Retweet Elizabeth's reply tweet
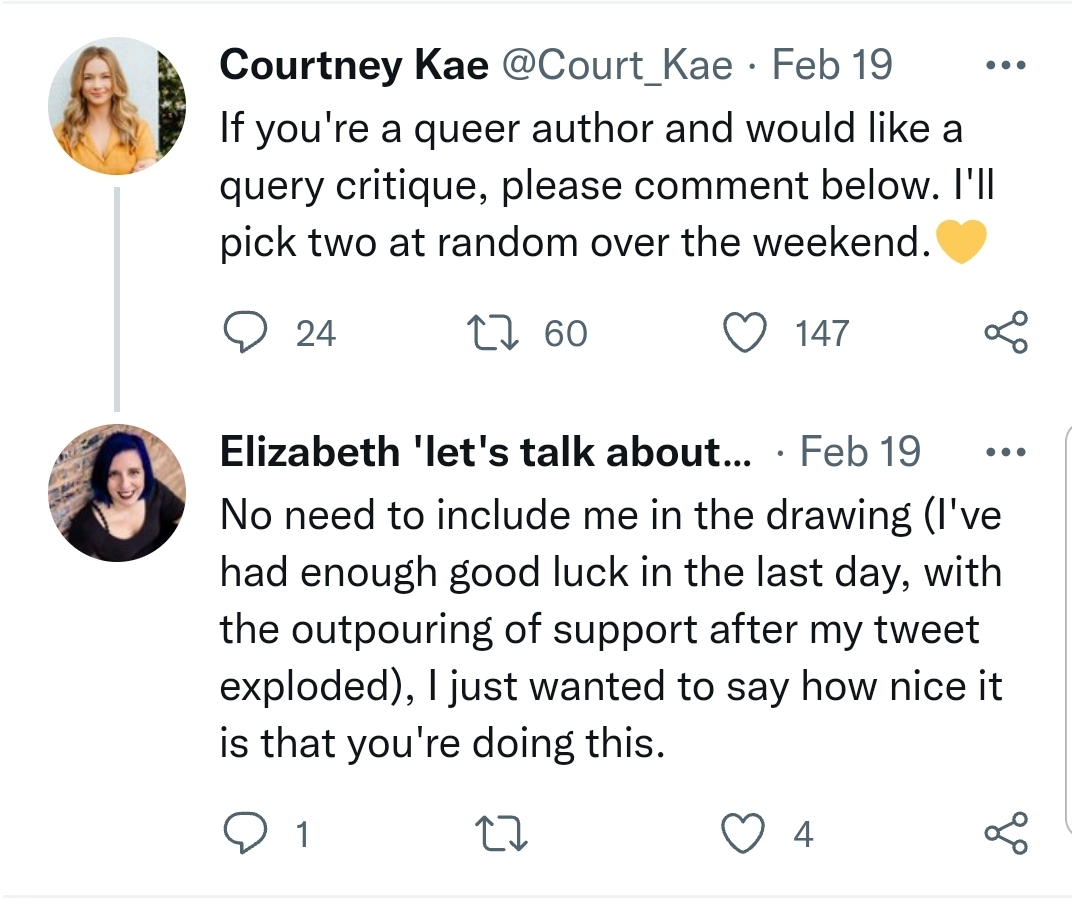The height and width of the screenshot is (913, 1072). click(x=501, y=833)
